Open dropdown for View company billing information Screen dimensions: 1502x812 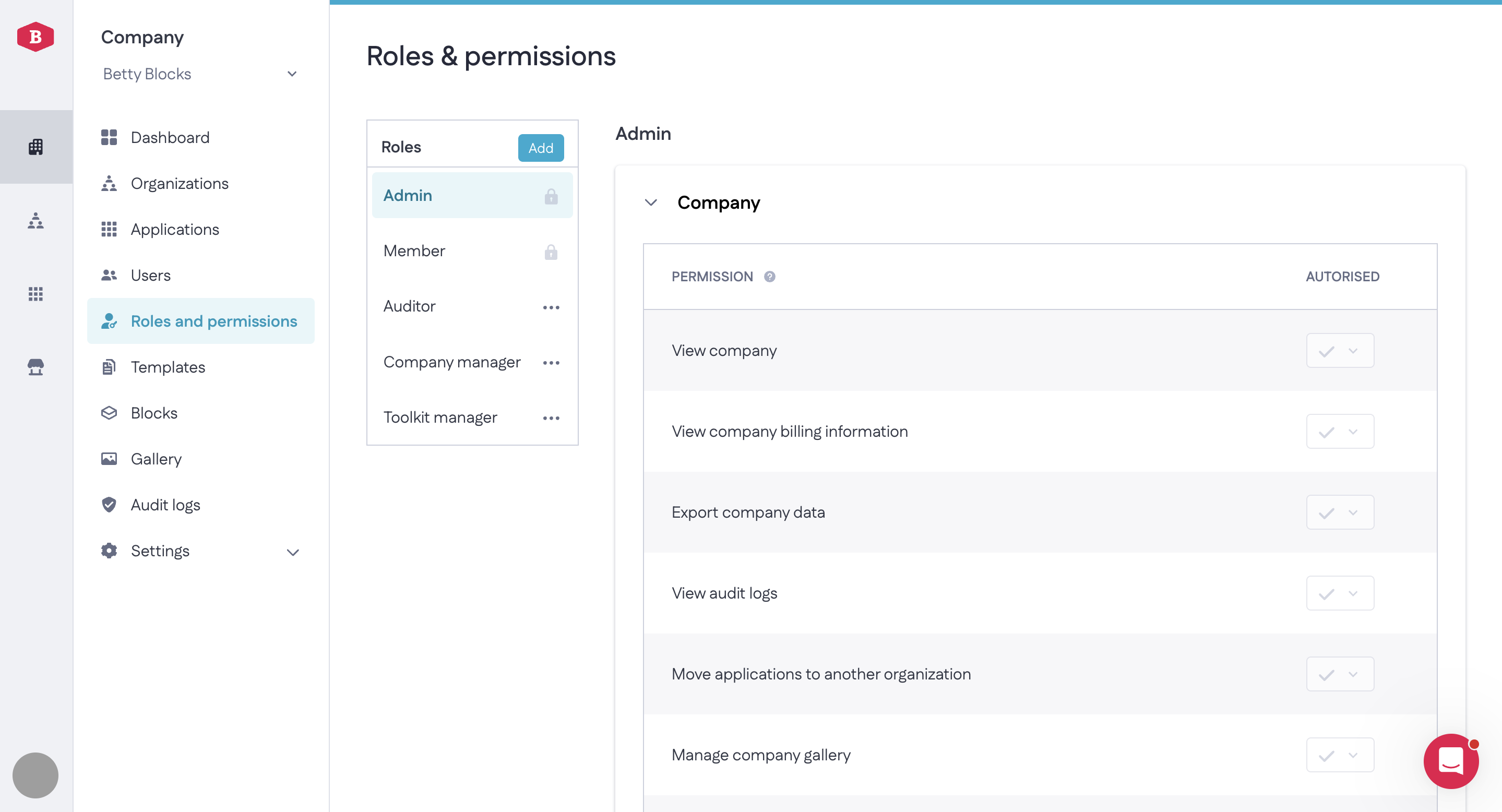coord(1340,432)
